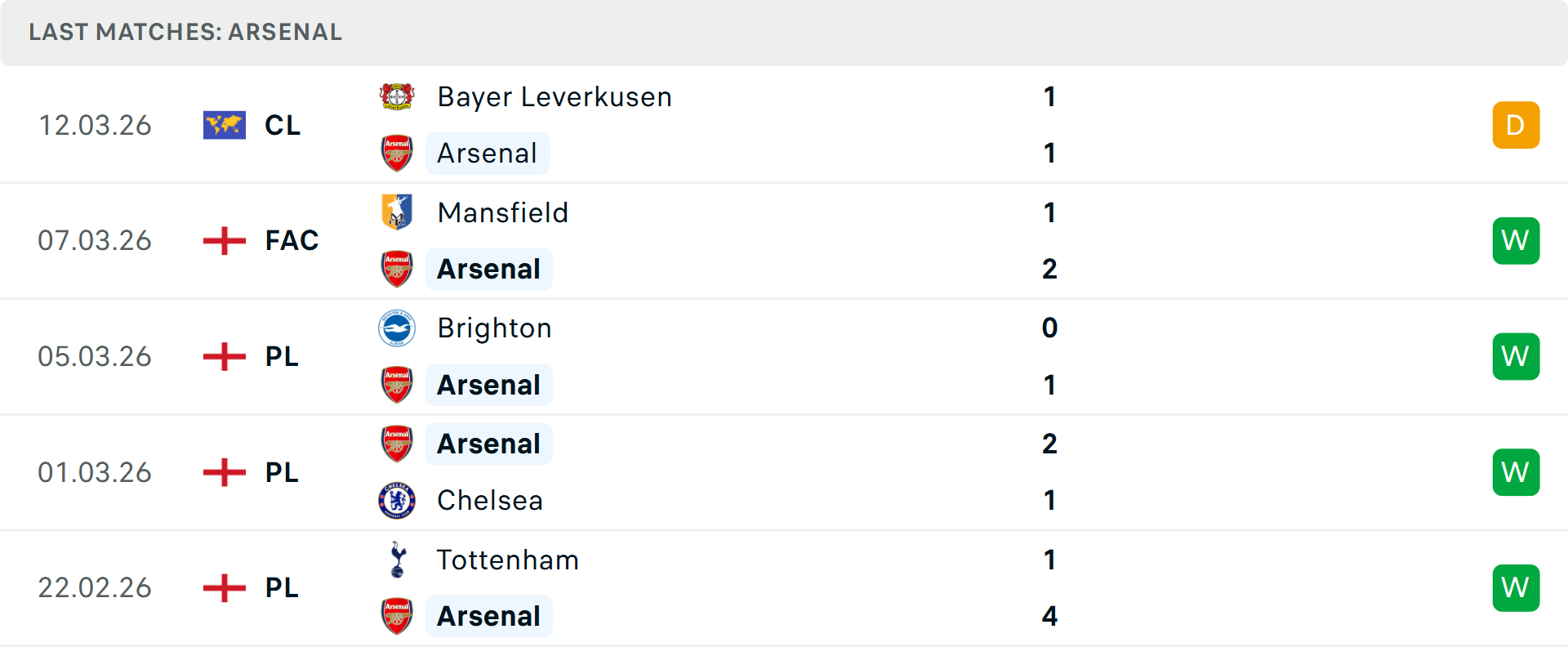Viewport: 1568px width, 647px height.
Task: Click the Brighton team name
Action: click(494, 328)
